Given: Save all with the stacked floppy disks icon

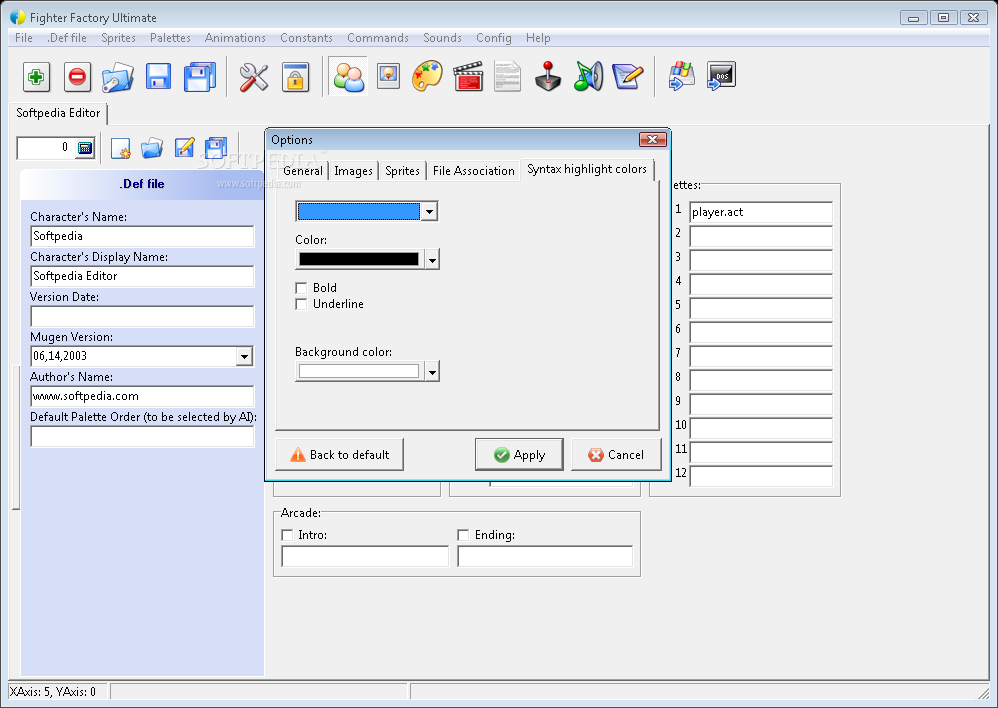Looking at the screenshot, I should 200,77.
